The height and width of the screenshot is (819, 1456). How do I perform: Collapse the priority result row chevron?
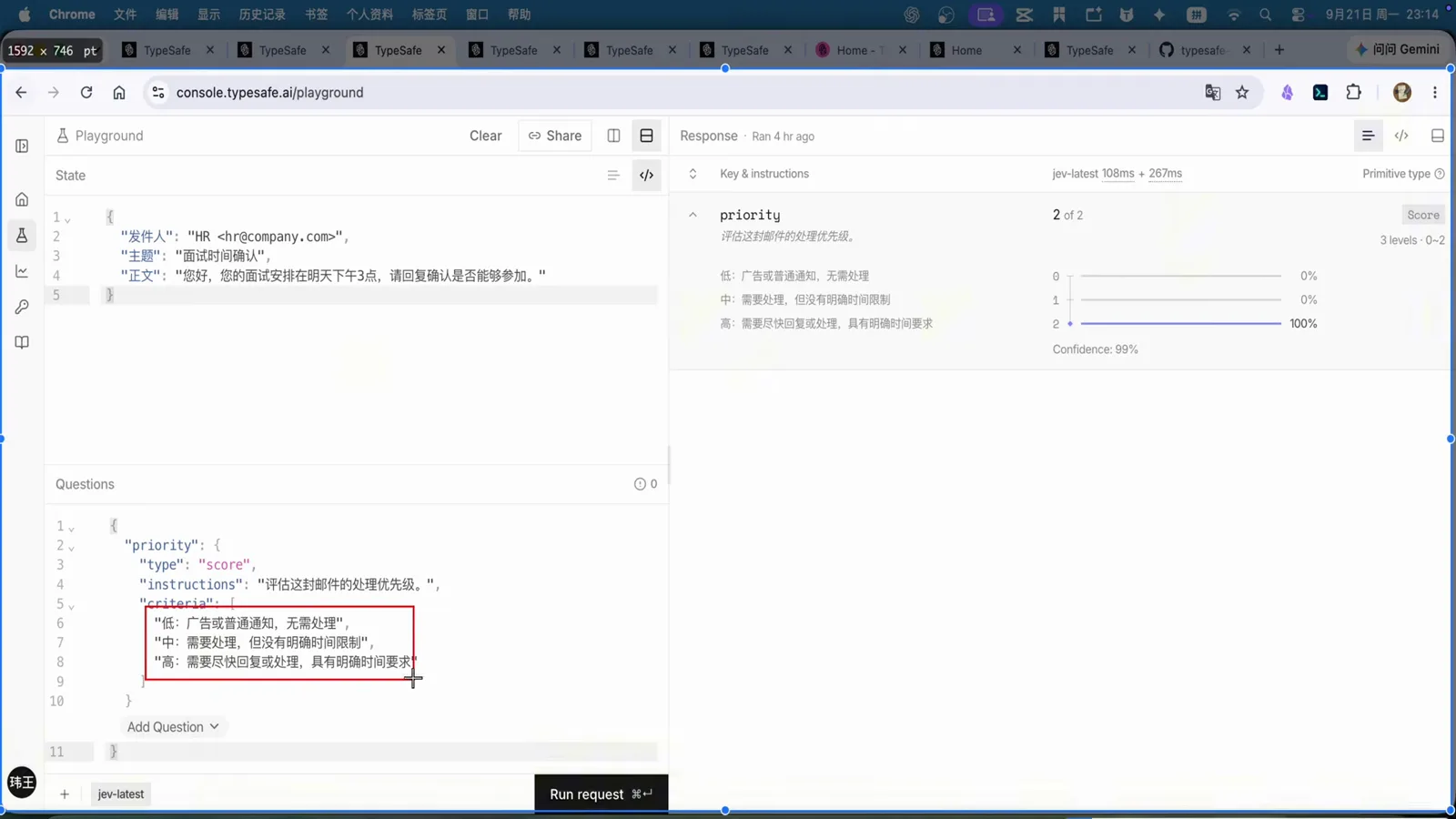pos(693,215)
